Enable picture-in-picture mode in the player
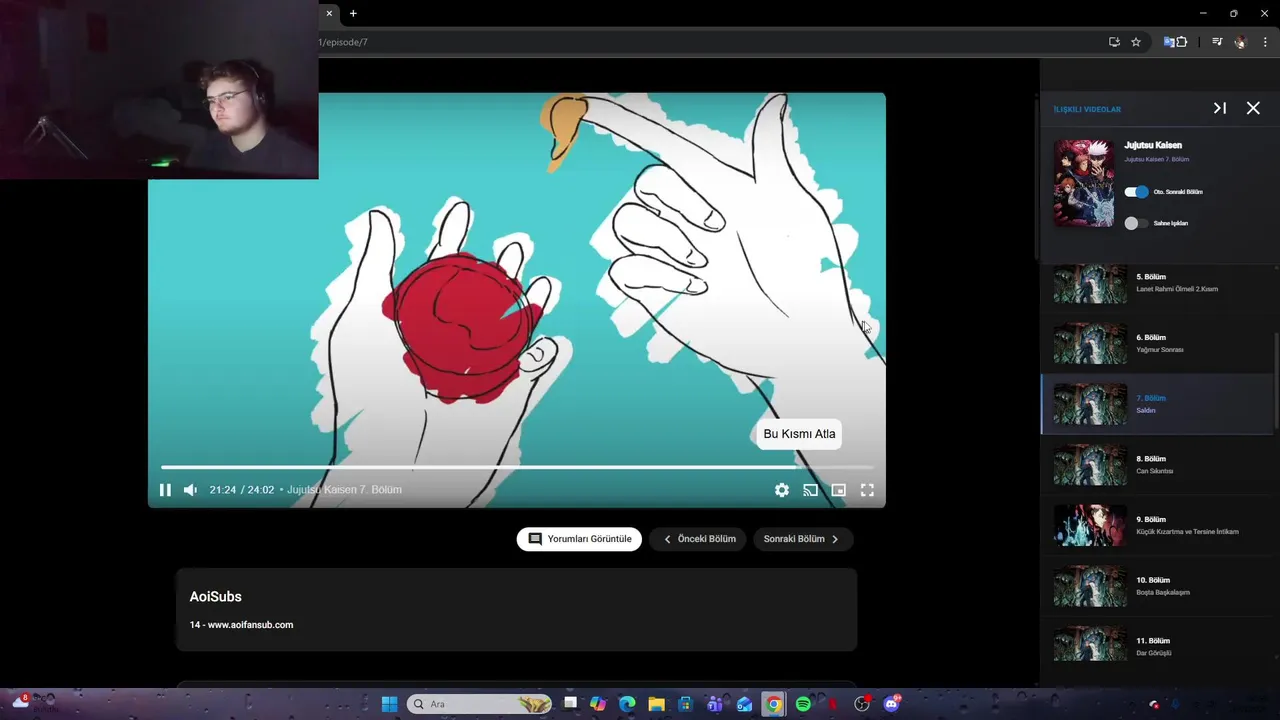 [x=839, y=490]
